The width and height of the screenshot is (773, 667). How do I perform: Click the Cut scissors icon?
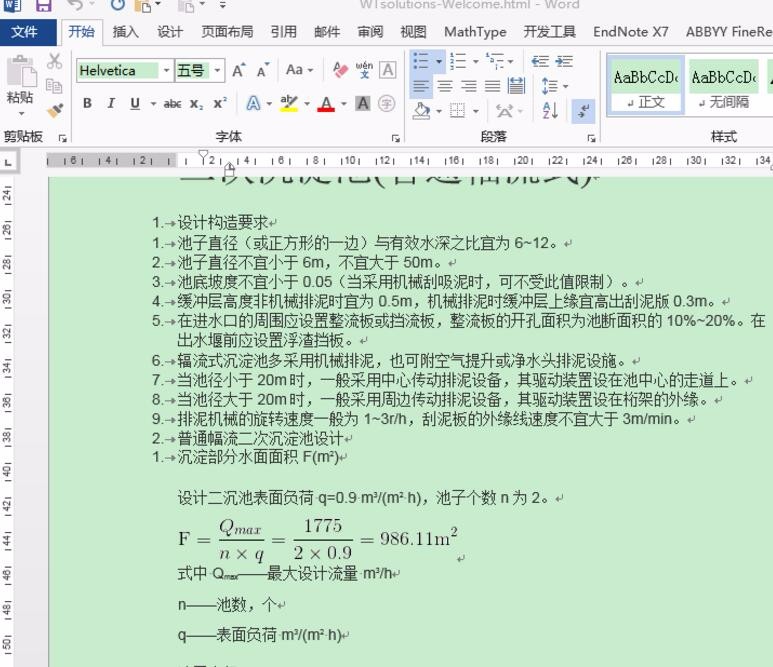[x=54, y=62]
